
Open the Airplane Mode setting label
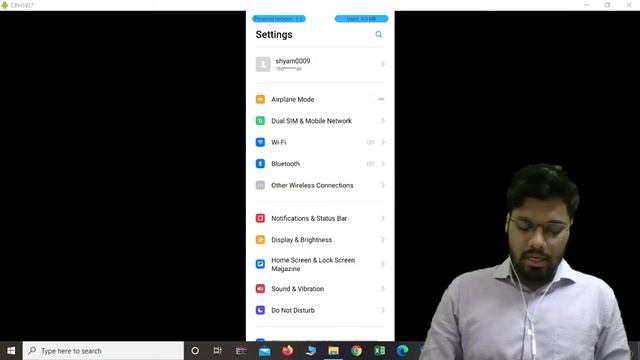[x=293, y=99]
